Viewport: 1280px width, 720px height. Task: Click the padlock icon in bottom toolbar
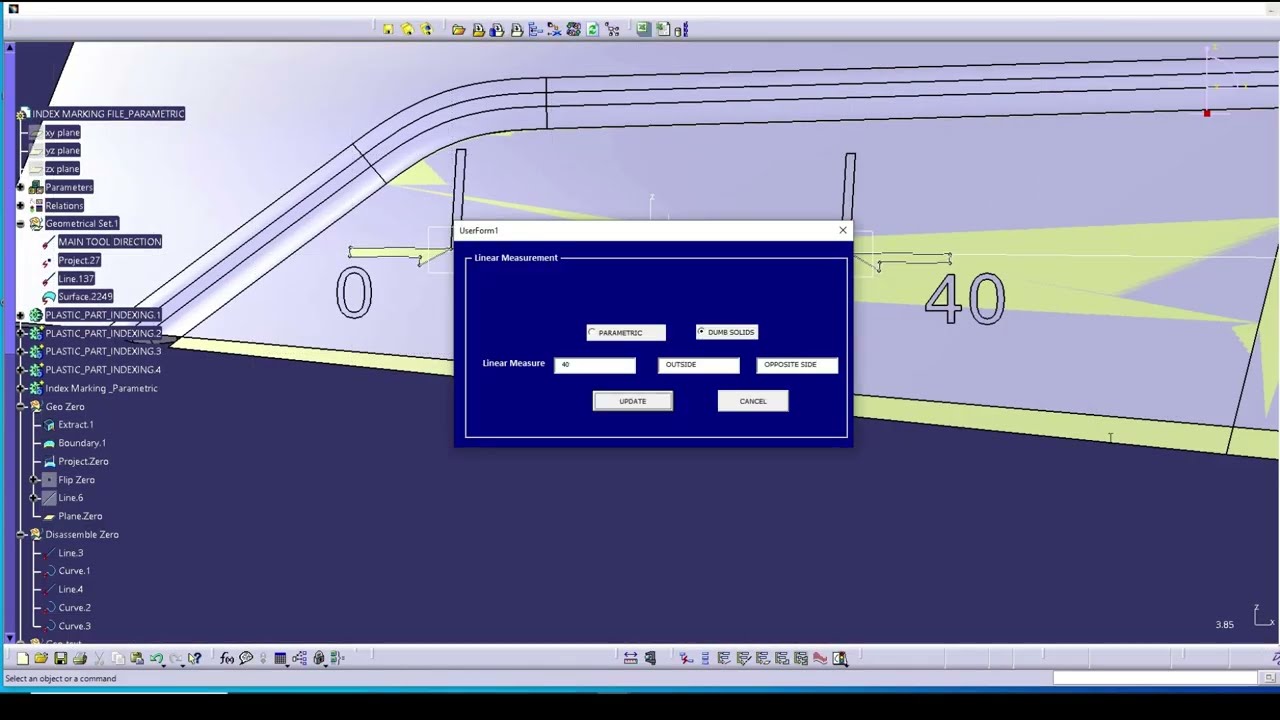tap(319, 658)
